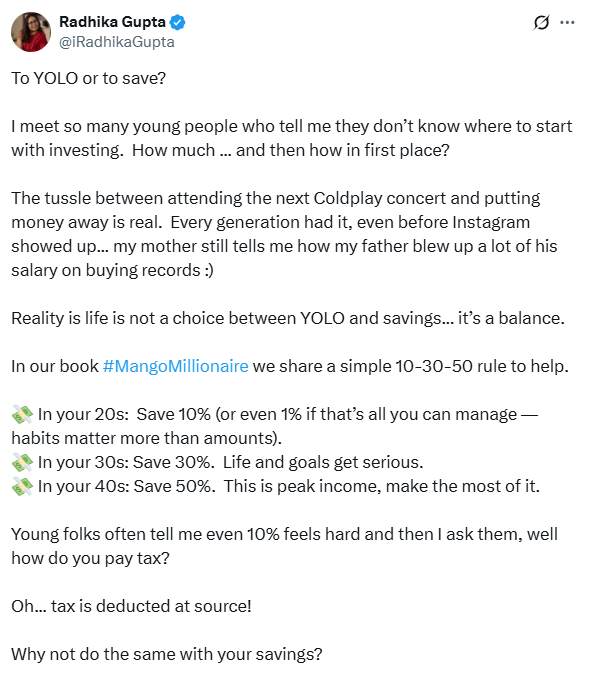
Task: Click the "To YOLO or to save?" opening line
Action: click(89, 78)
